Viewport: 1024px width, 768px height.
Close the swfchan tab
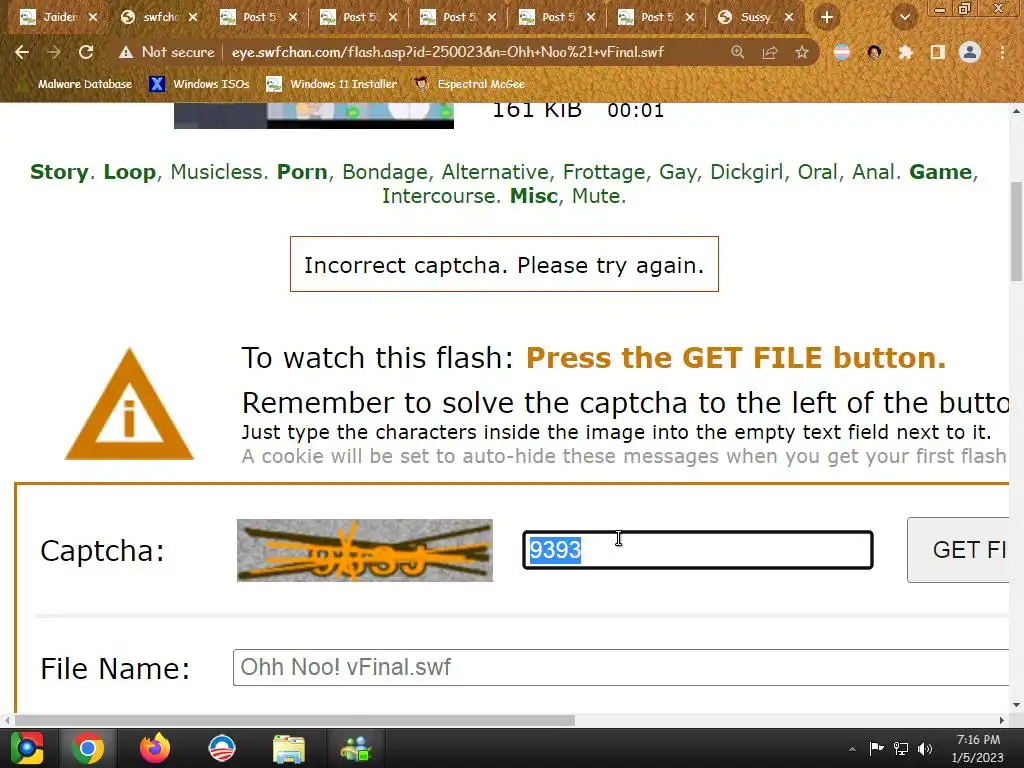tap(193, 18)
